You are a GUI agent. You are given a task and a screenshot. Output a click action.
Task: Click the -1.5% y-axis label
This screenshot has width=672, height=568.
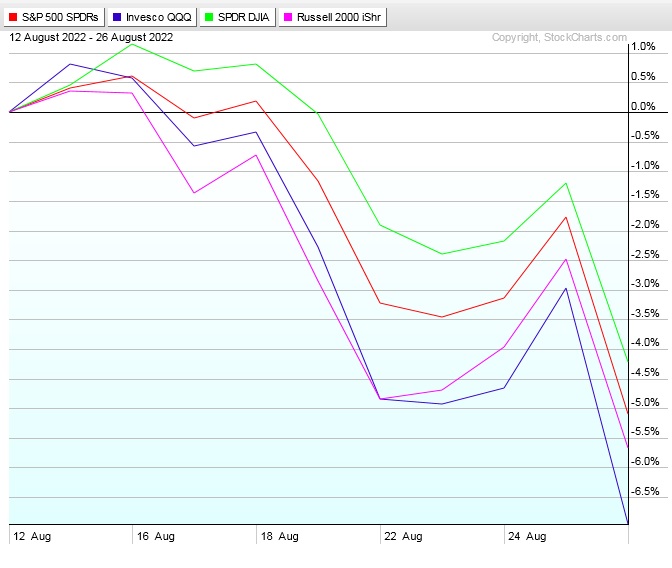[x=645, y=195]
